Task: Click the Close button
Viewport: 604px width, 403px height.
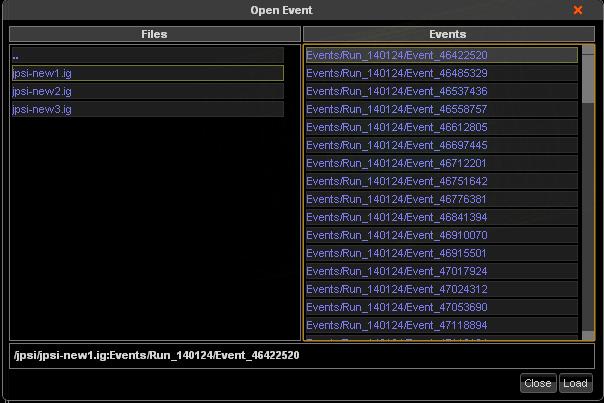Action: (x=537, y=383)
